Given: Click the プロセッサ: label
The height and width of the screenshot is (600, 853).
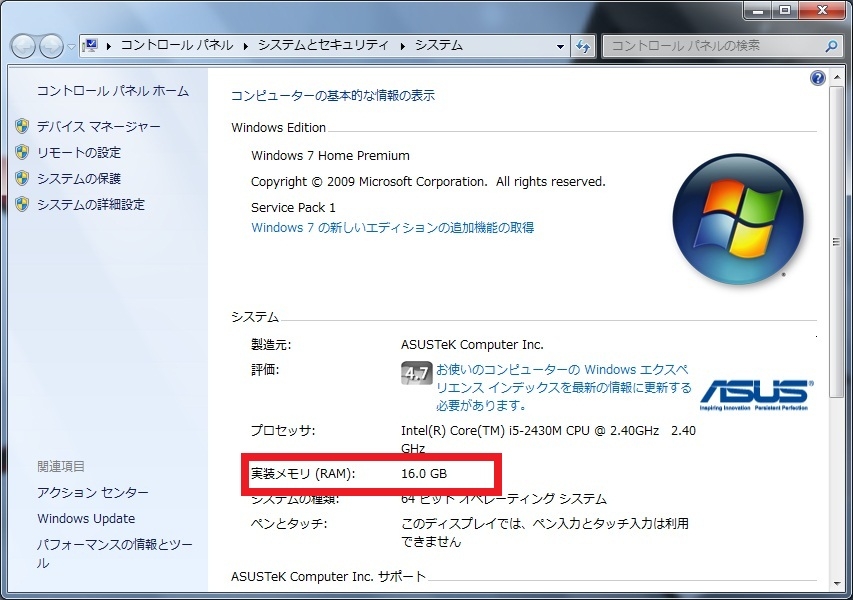Looking at the screenshot, I should click(283, 431).
